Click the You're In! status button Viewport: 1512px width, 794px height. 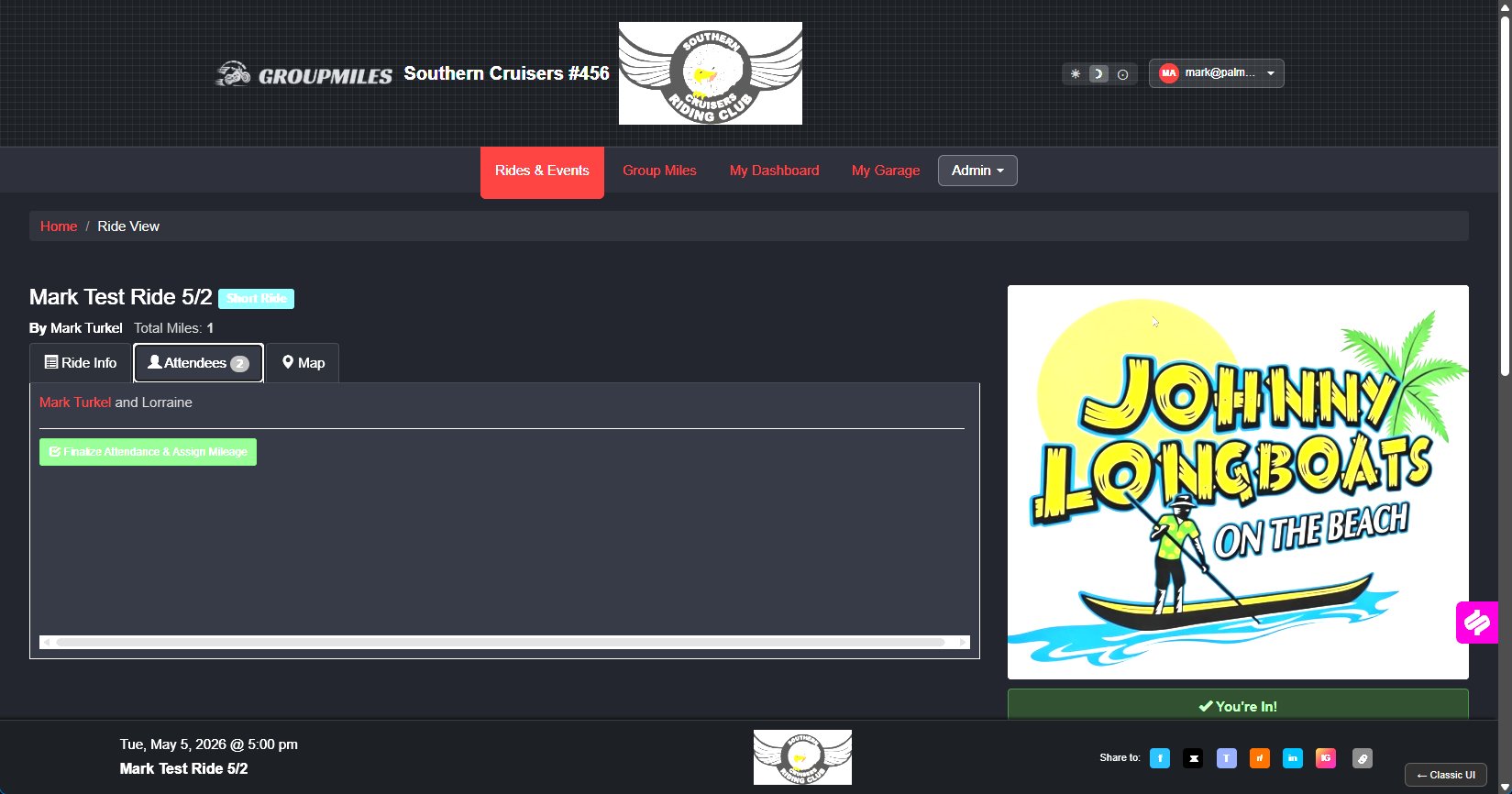coord(1238,705)
